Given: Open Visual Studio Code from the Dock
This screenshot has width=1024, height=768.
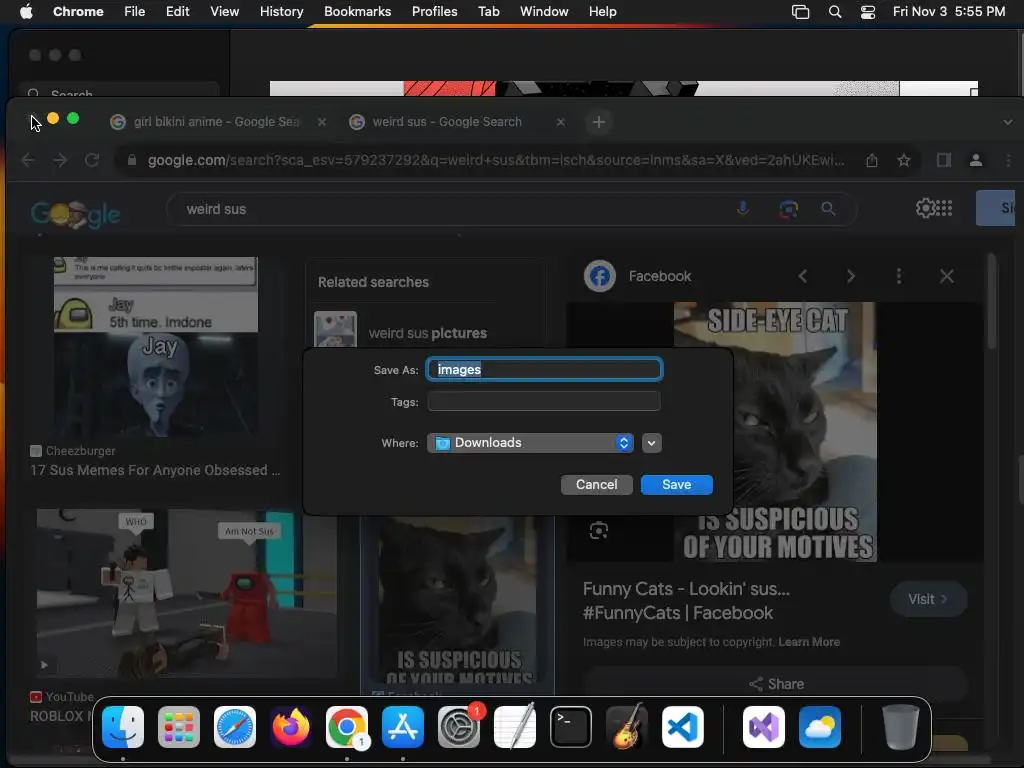Looking at the screenshot, I should 682,727.
